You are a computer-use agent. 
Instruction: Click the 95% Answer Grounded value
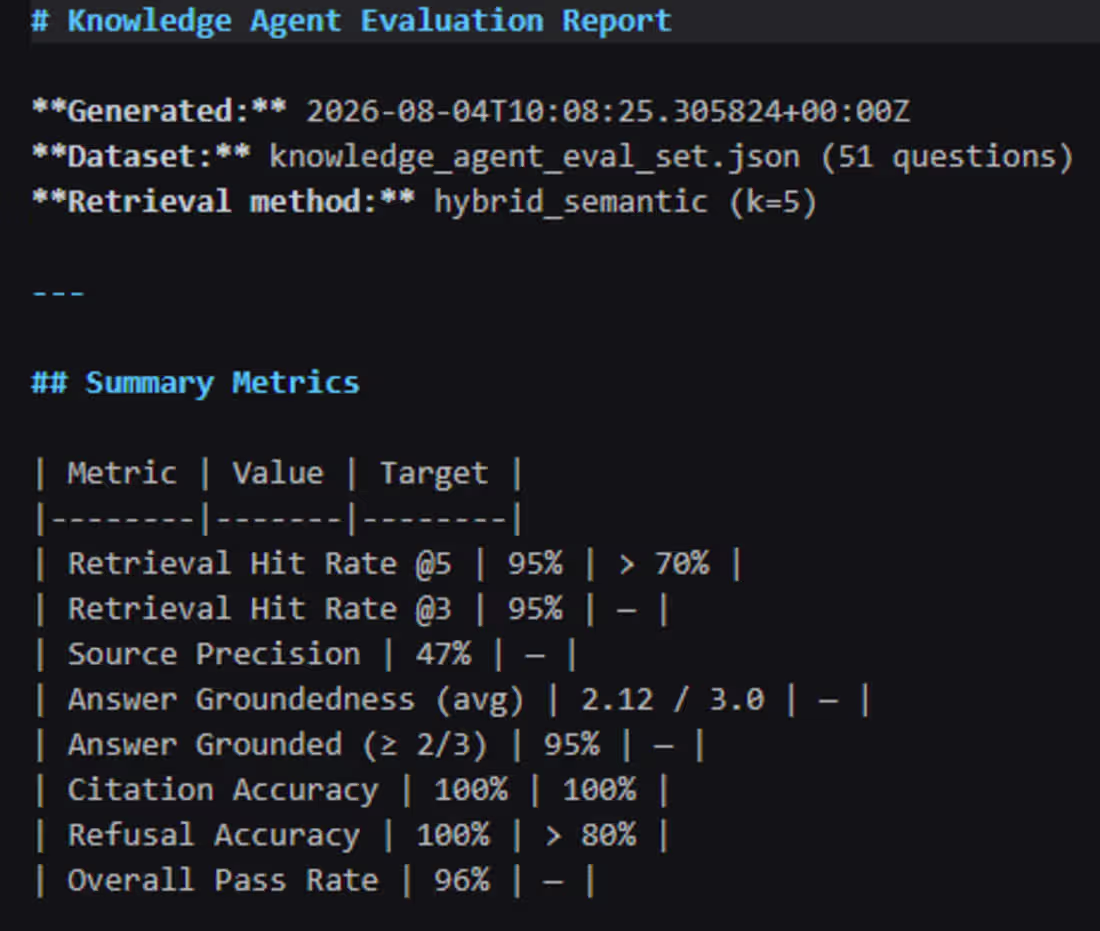point(572,745)
